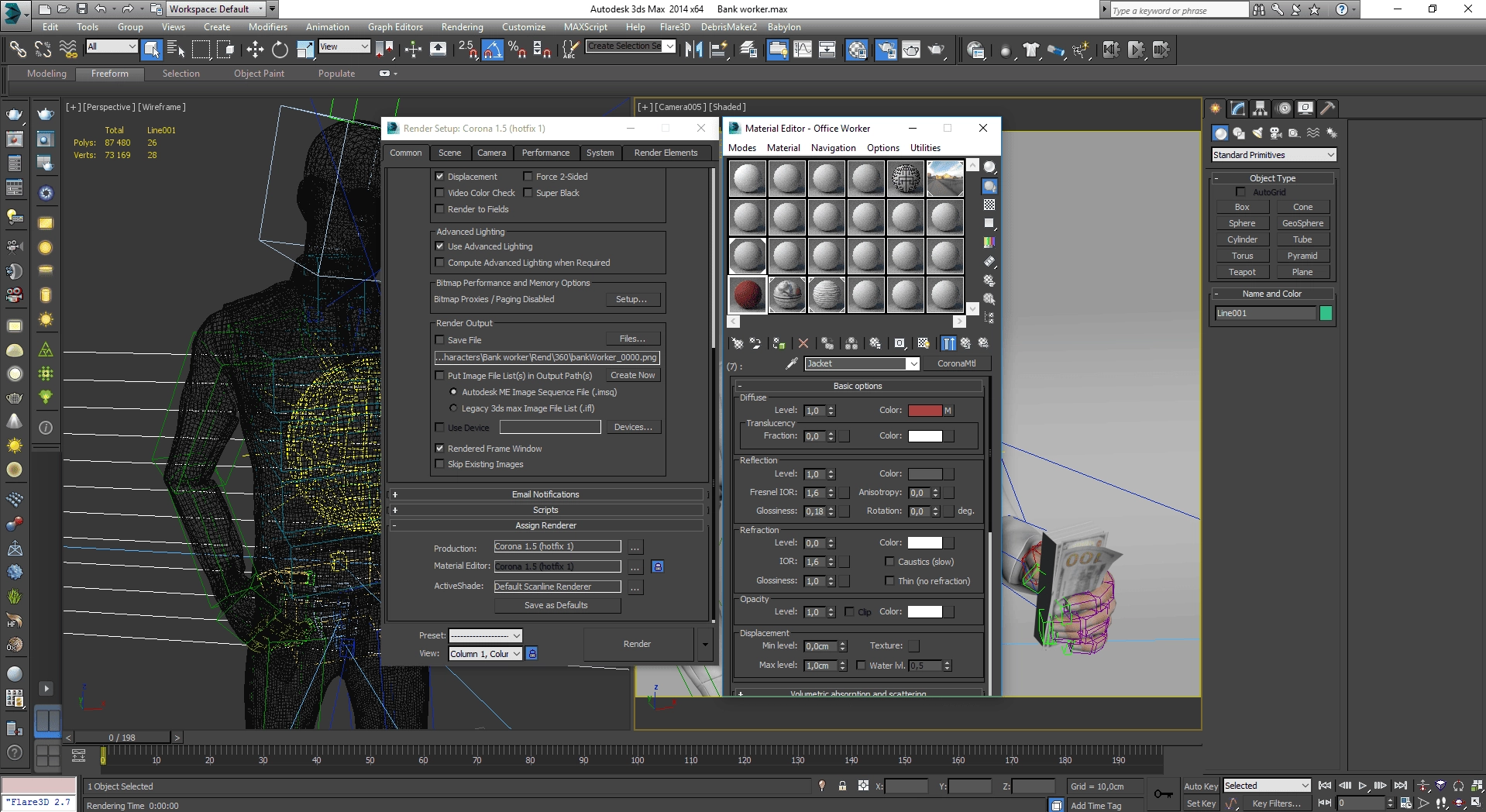The height and width of the screenshot is (812, 1486).
Task: Open the Render Elements tab
Action: coord(666,153)
